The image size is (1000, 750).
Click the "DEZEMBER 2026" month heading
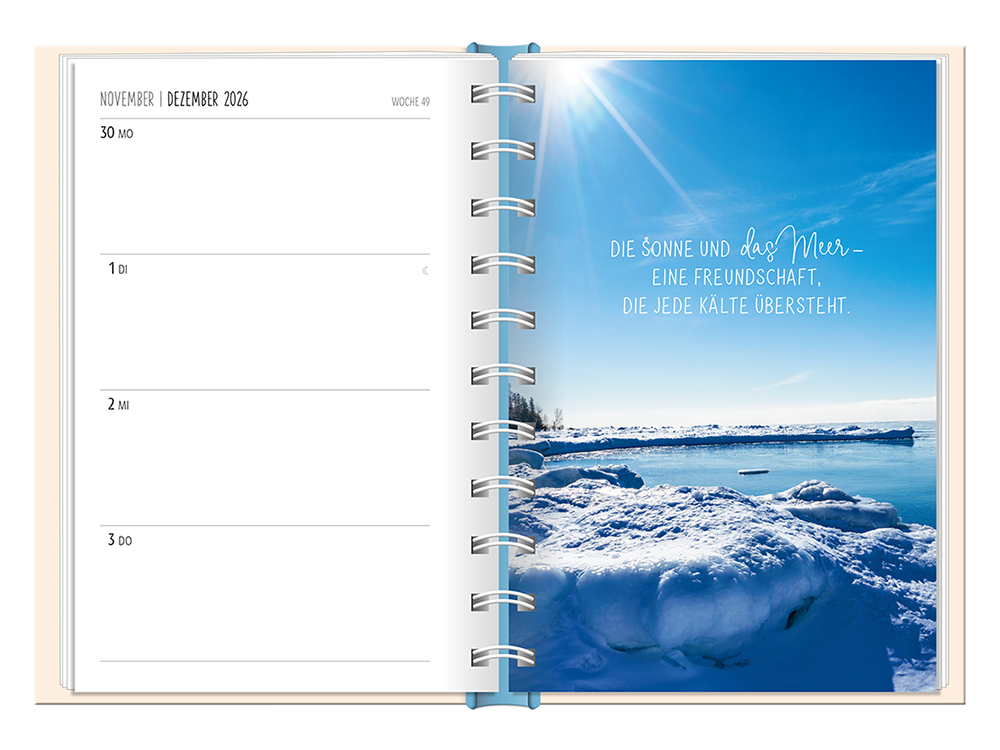208,100
